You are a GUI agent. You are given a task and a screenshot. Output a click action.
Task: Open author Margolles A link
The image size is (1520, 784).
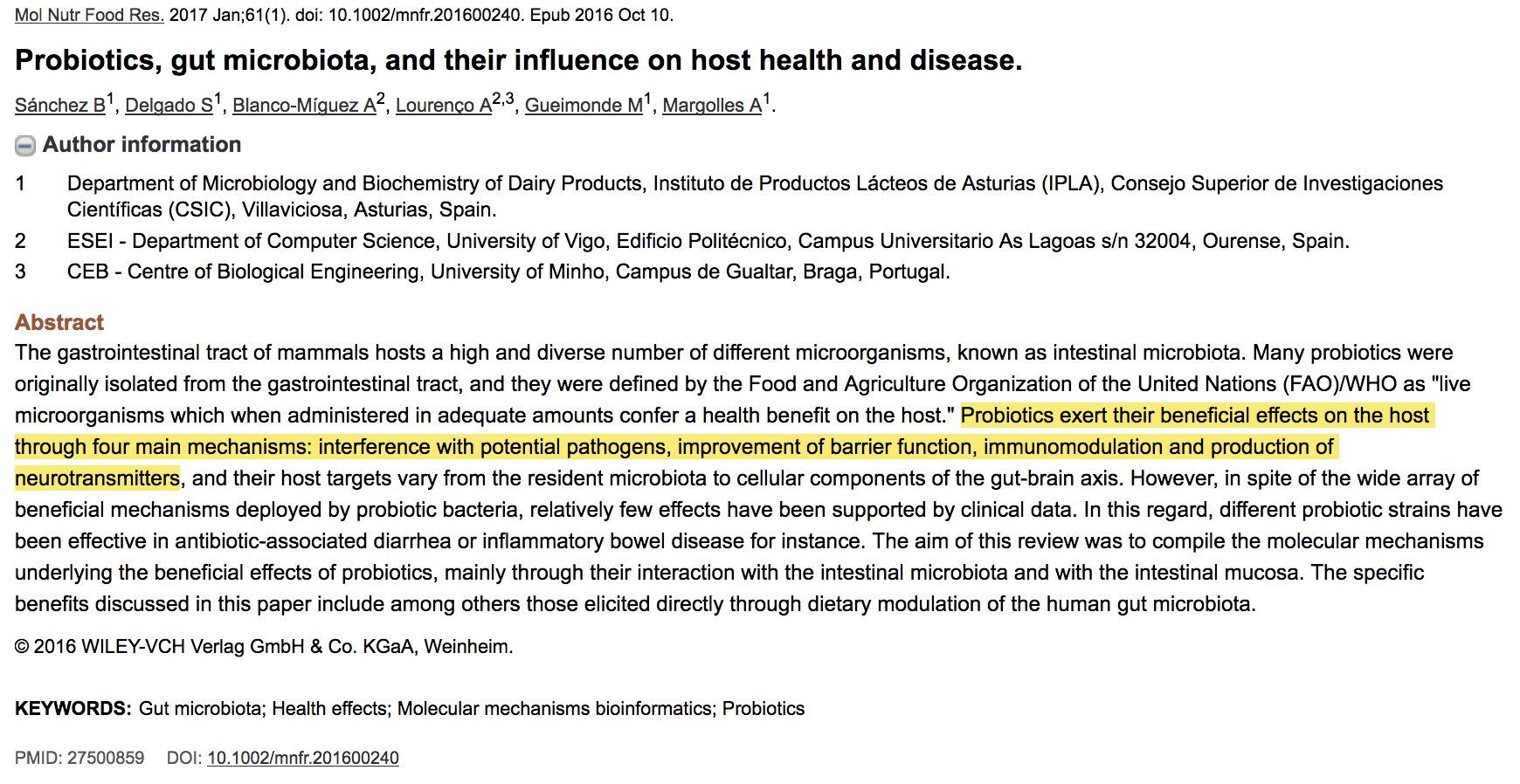tap(712, 106)
